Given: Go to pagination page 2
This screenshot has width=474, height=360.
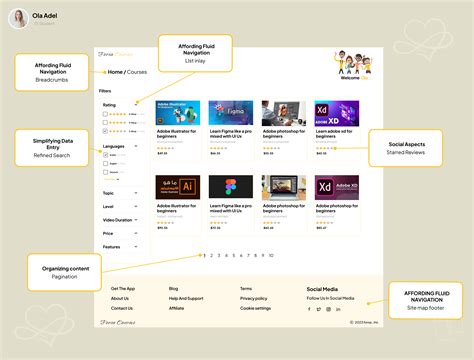Looking at the screenshot, I should click(x=211, y=256).
